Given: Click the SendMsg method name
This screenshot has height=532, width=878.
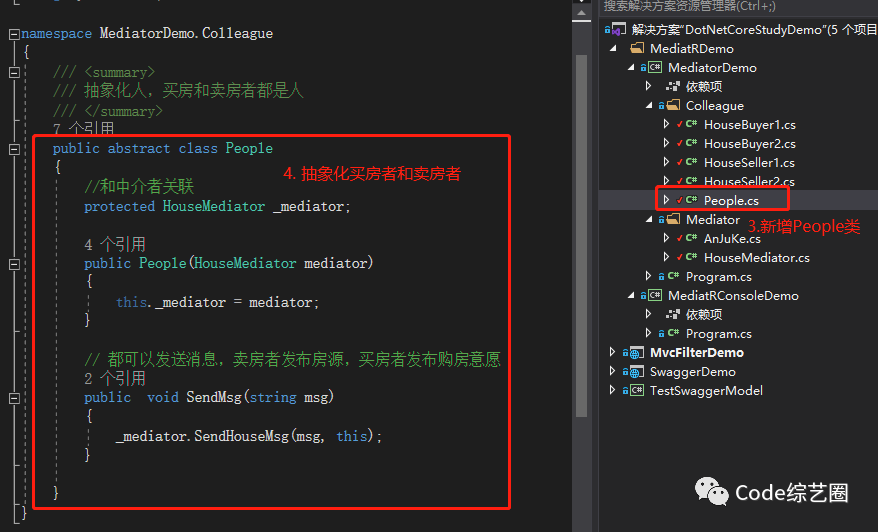Looking at the screenshot, I should [214, 397].
